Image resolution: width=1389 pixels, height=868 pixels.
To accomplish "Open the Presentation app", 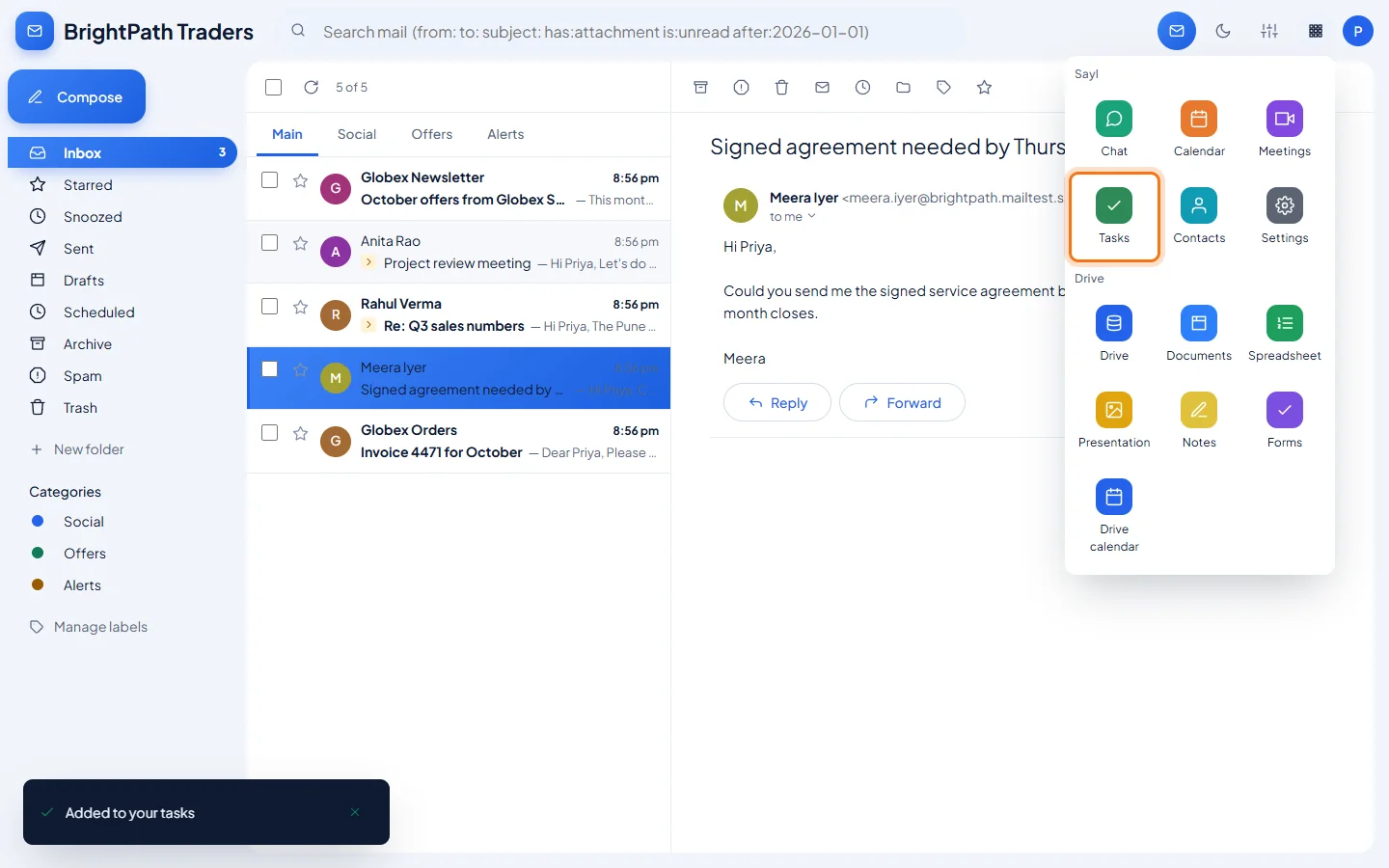I will click(1114, 420).
